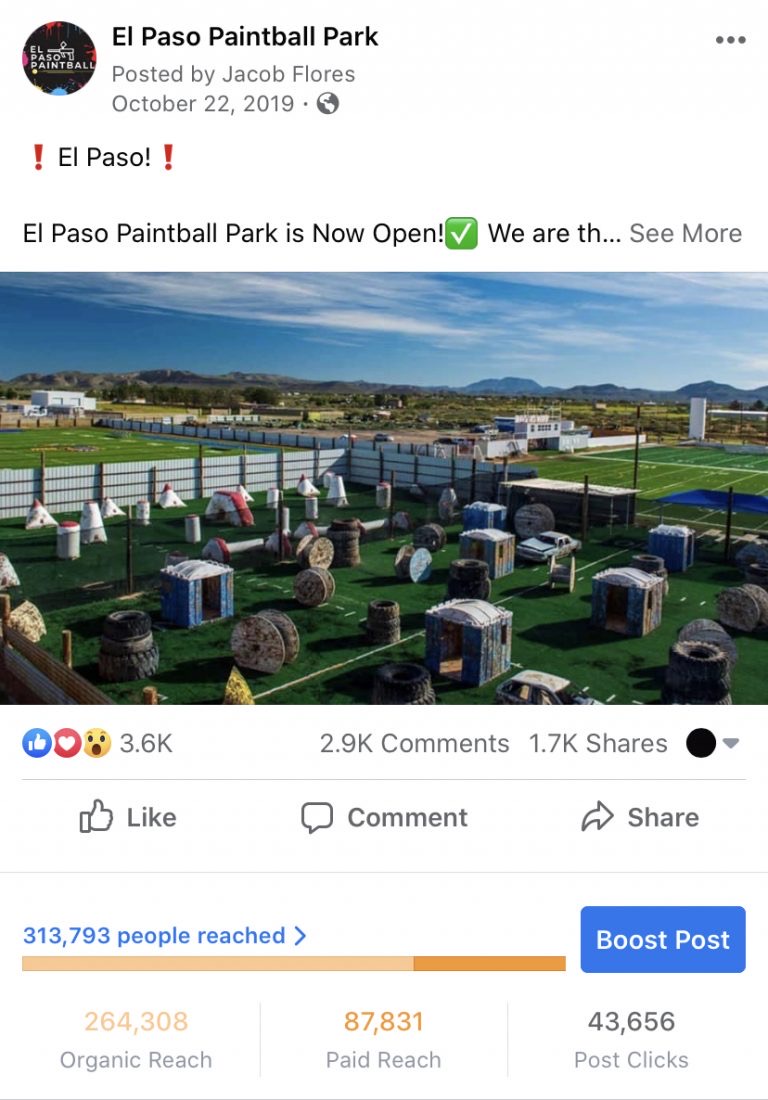Open 313,793 people reached details chevron
Screen dimensions: 768x1100
(x=300, y=935)
